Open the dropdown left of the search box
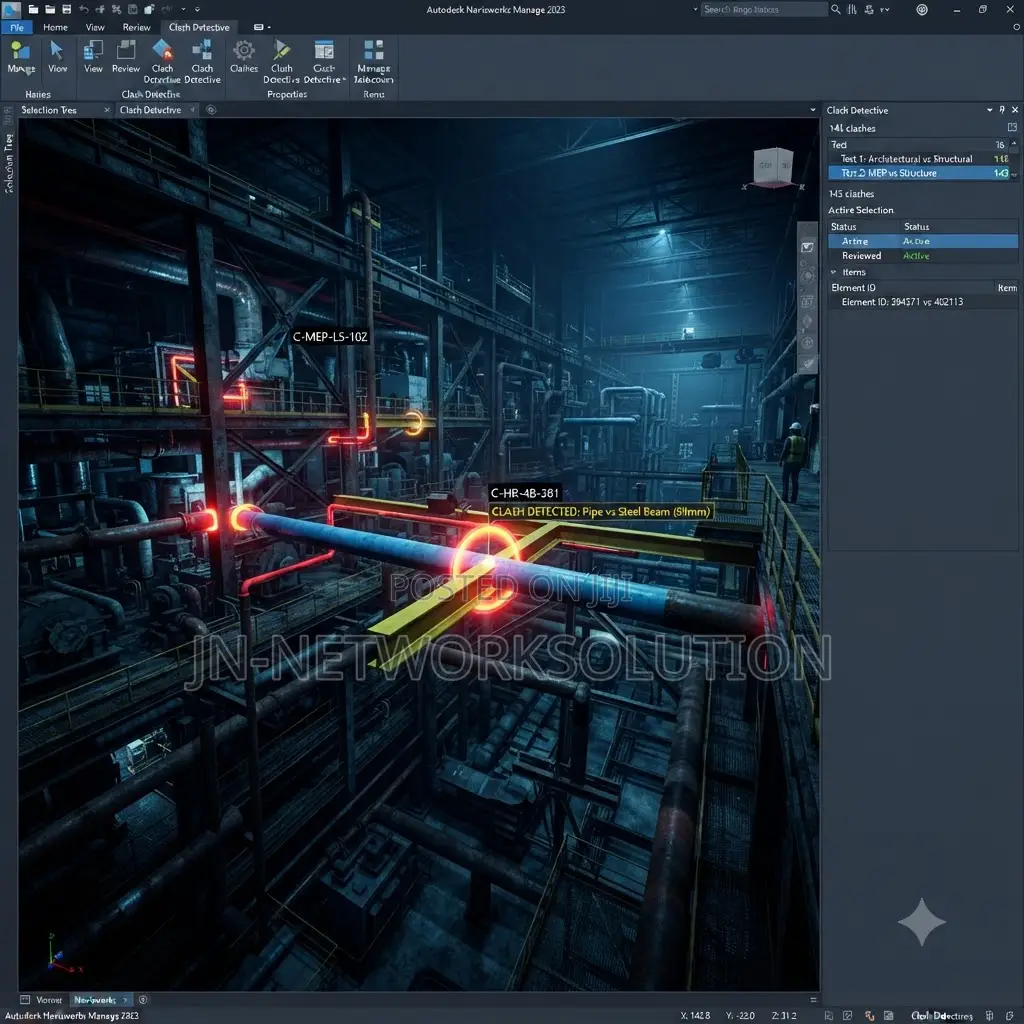 coord(695,9)
